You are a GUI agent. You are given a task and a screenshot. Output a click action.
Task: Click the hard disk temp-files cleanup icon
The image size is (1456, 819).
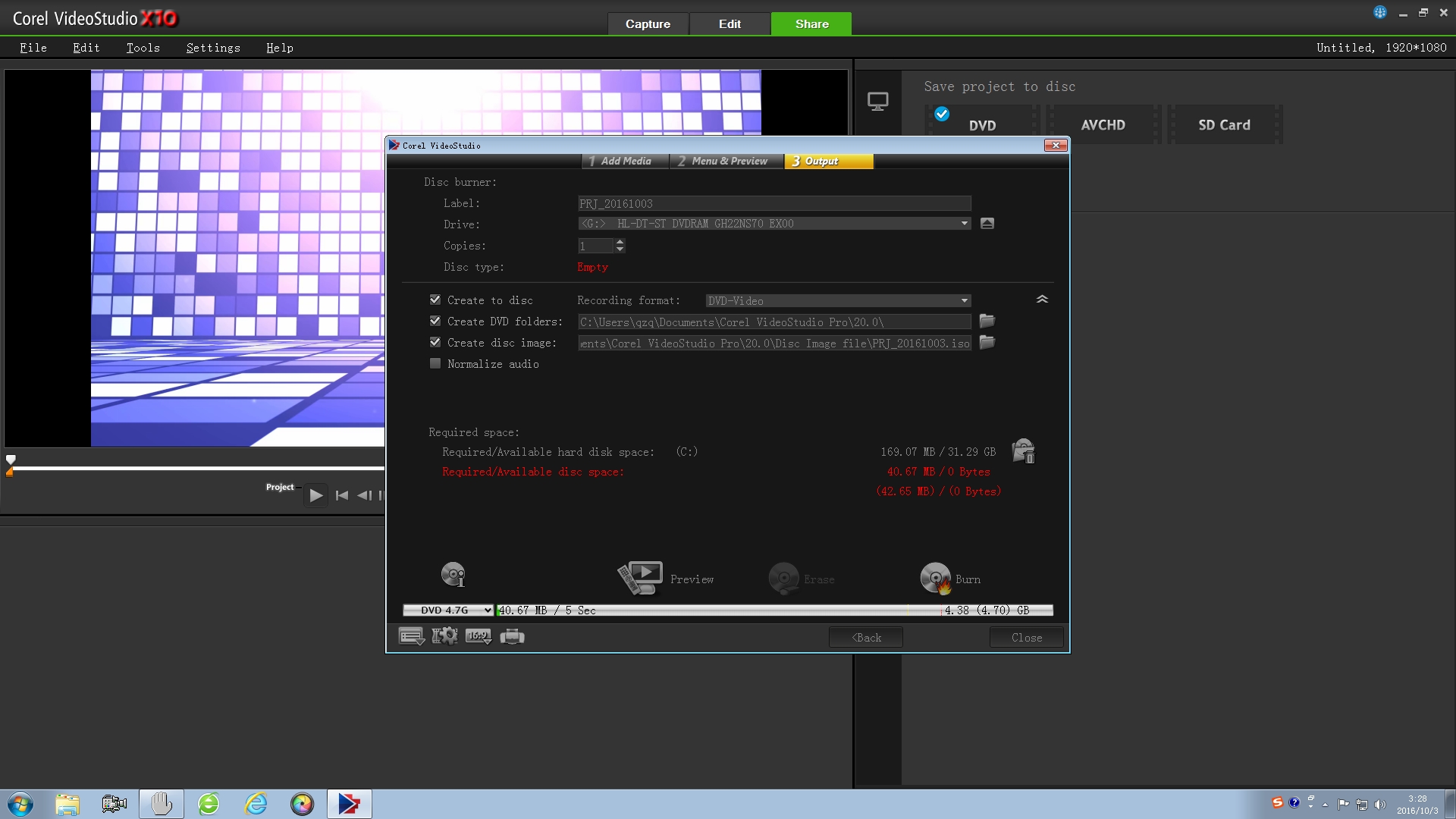click(1024, 450)
